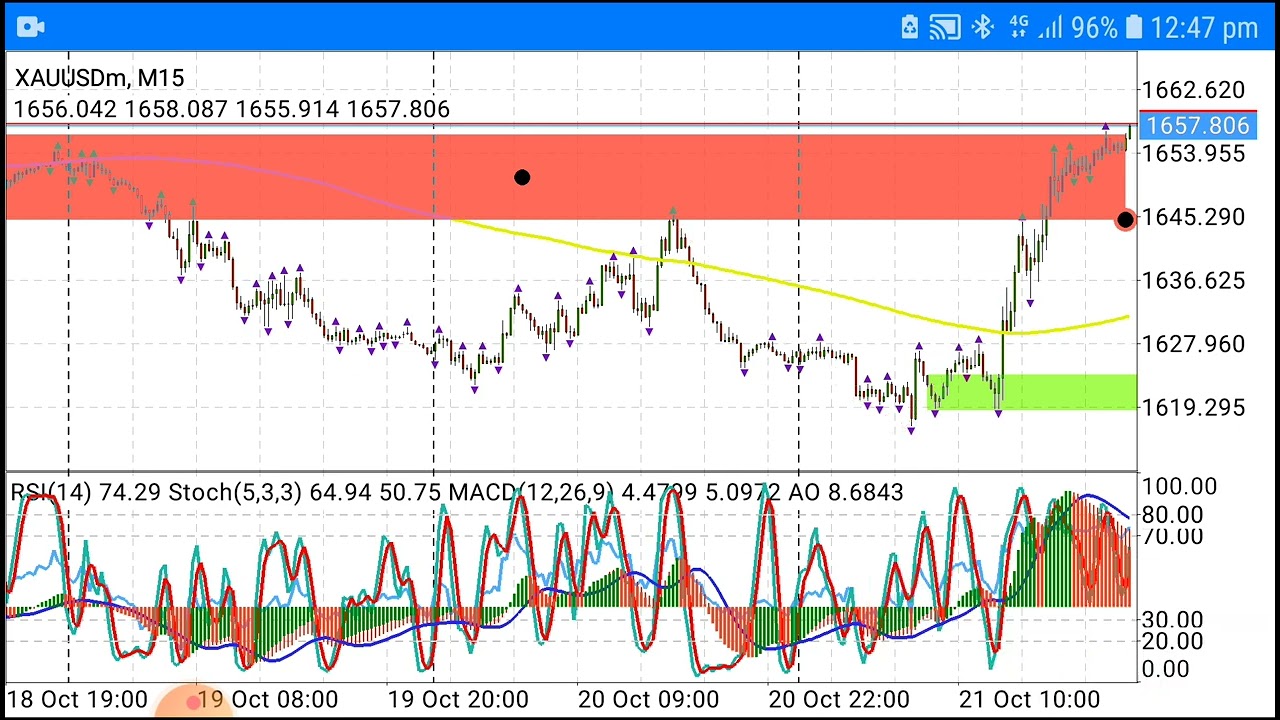Tap the 1645.290 price axis label

1193,217
